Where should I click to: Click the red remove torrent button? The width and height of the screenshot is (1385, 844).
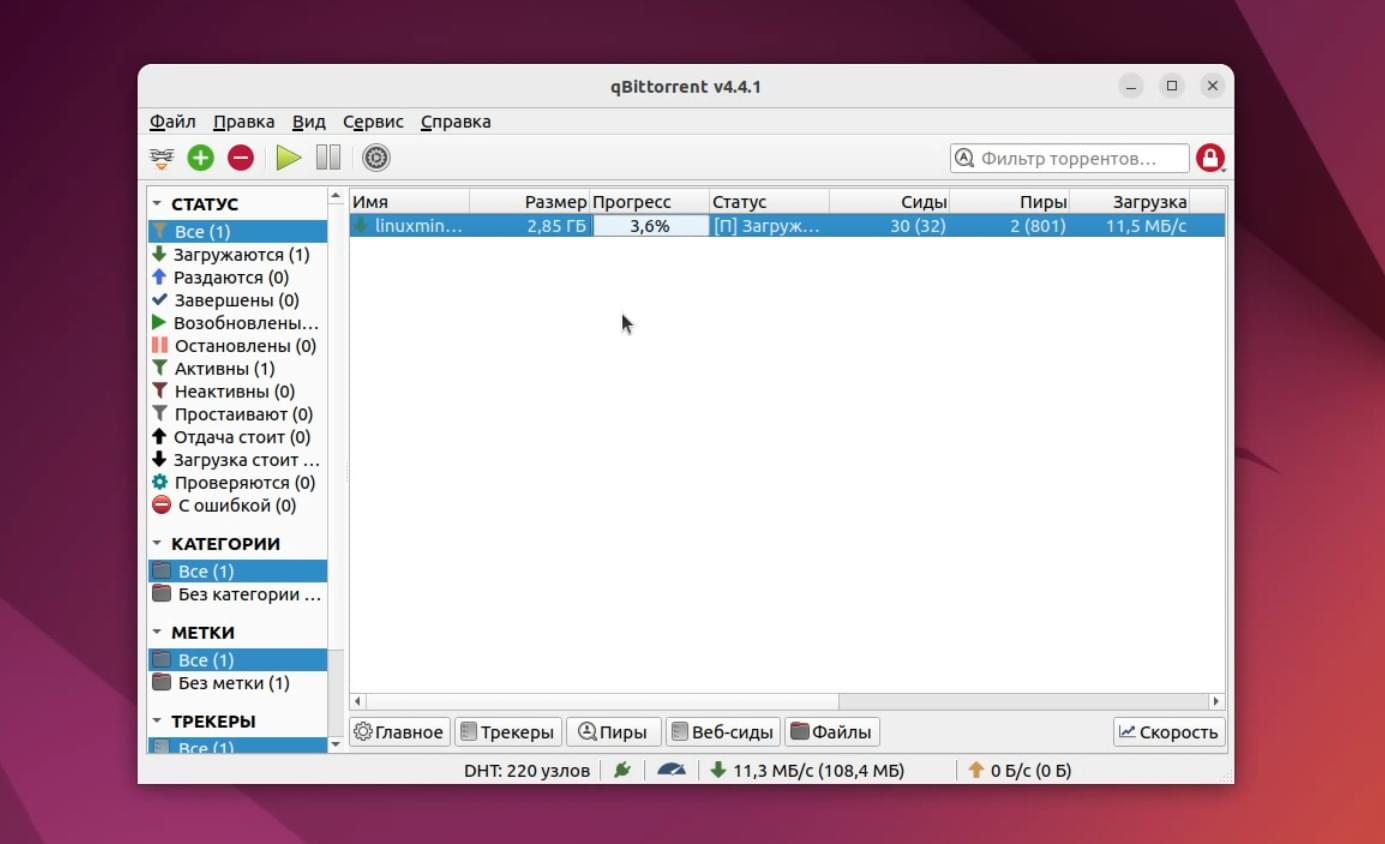[241, 157]
